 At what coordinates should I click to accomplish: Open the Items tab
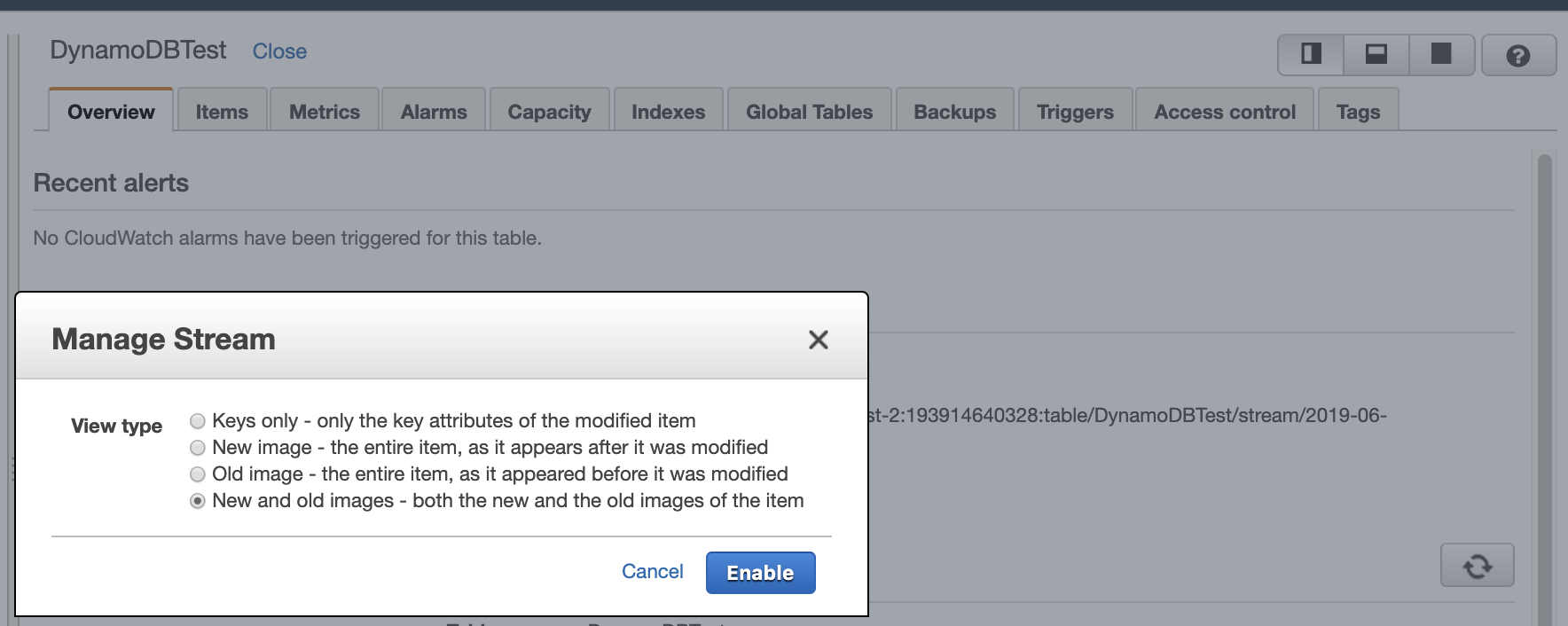click(222, 112)
